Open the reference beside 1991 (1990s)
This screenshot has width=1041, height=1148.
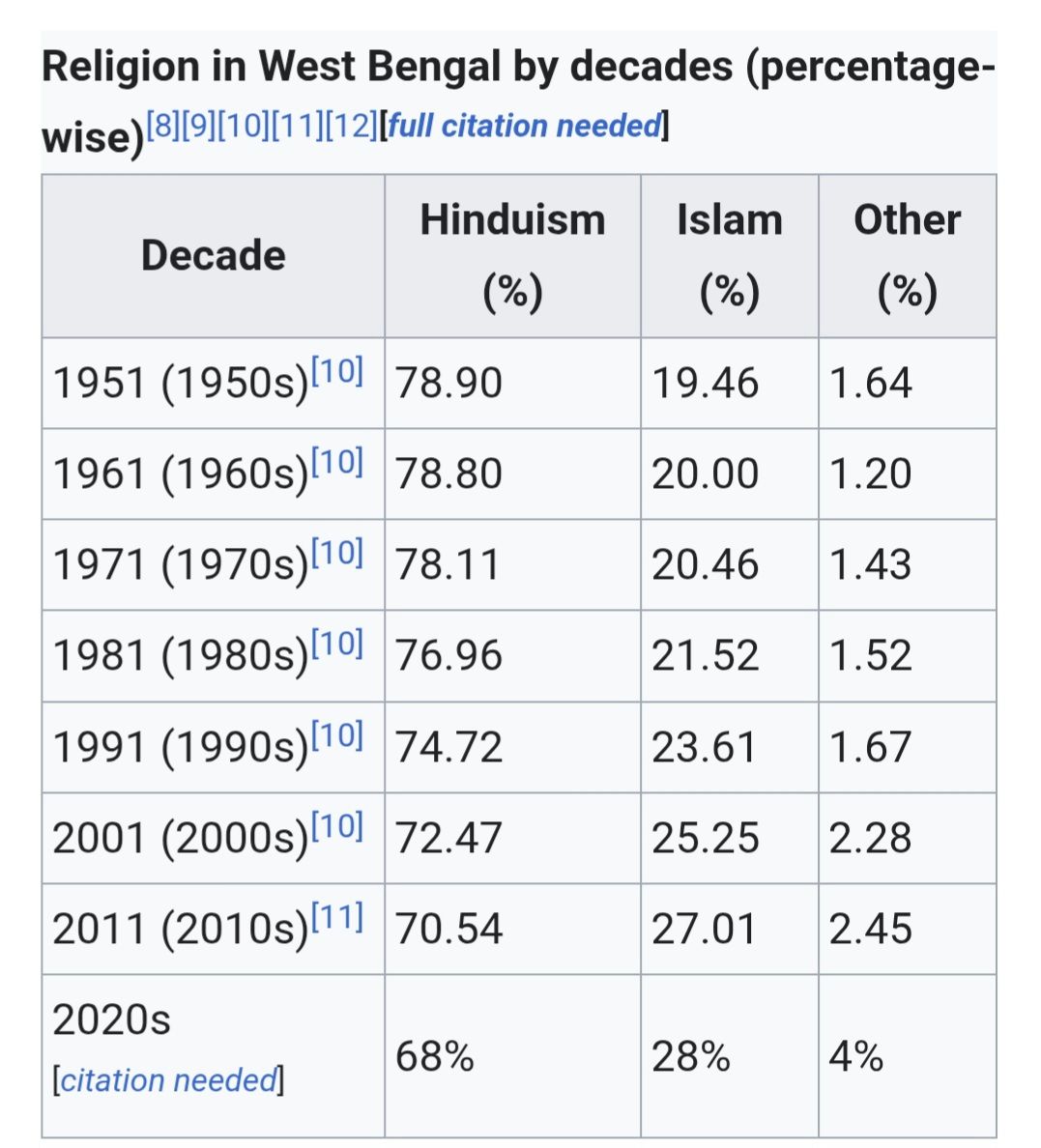point(337,734)
